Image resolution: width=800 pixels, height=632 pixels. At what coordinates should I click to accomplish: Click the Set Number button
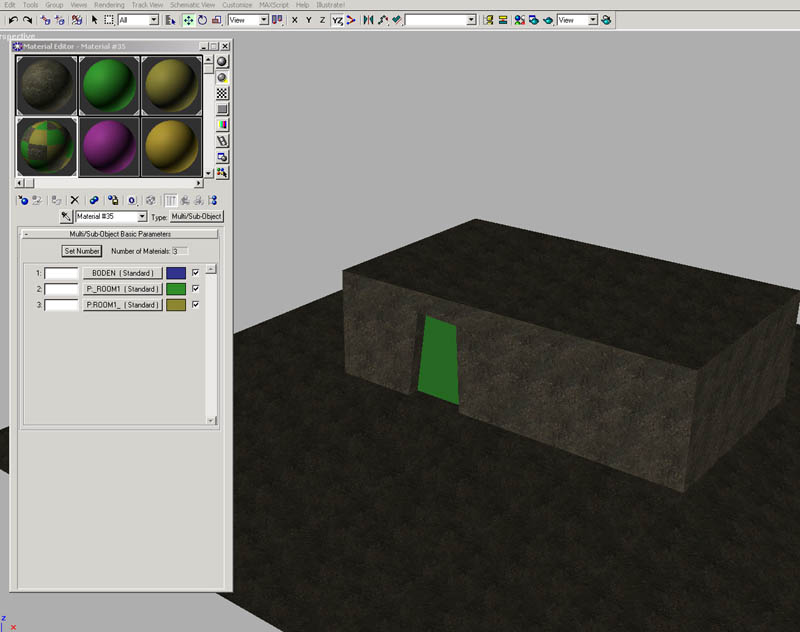click(82, 251)
